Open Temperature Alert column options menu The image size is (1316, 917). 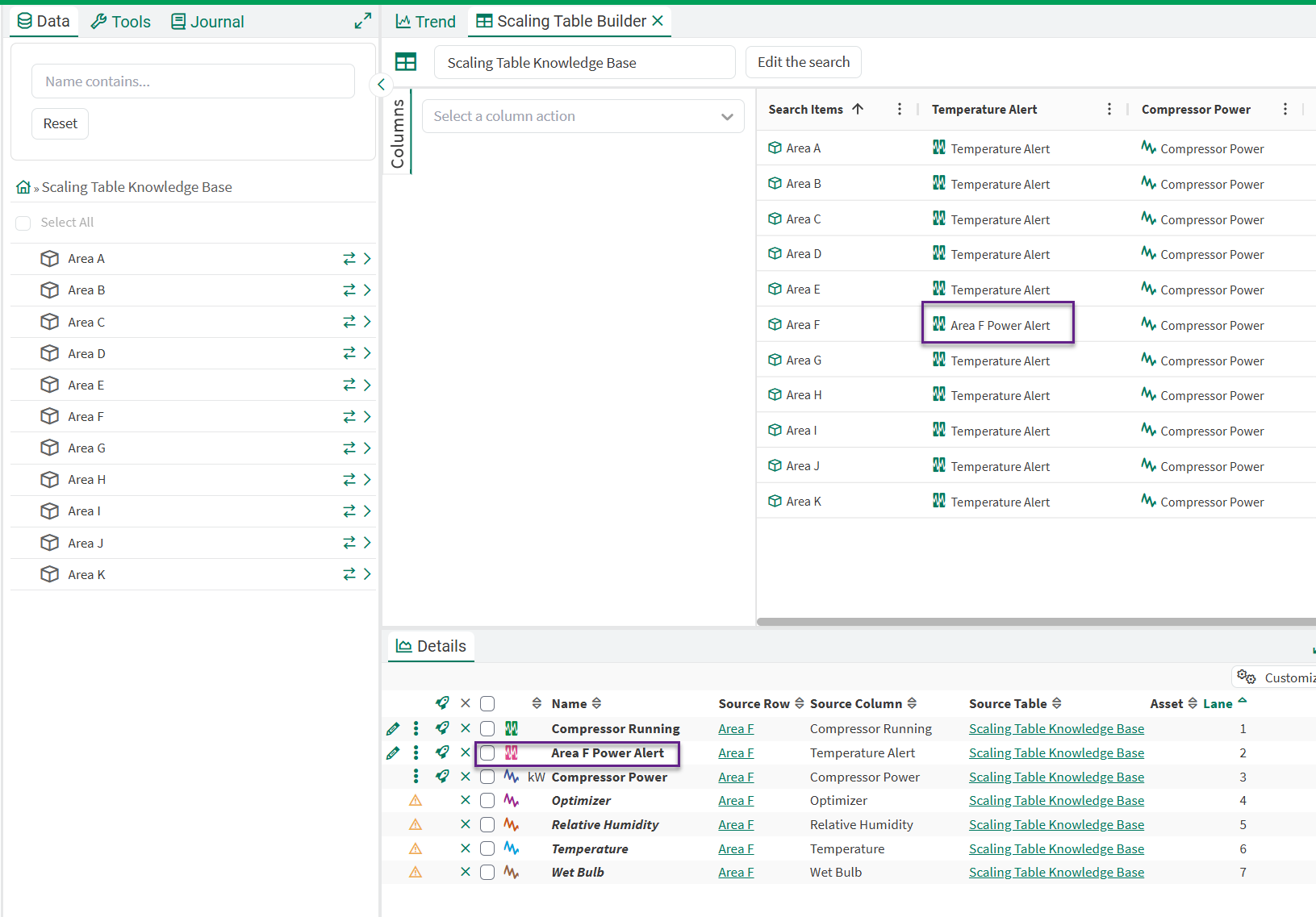1109,110
